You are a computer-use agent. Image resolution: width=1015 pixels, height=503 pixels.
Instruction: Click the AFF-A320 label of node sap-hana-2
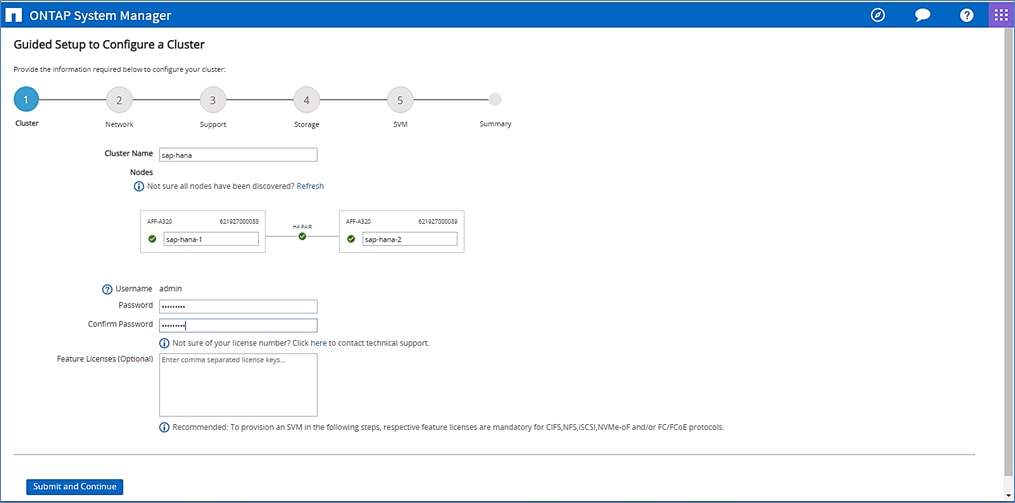pos(358,221)
